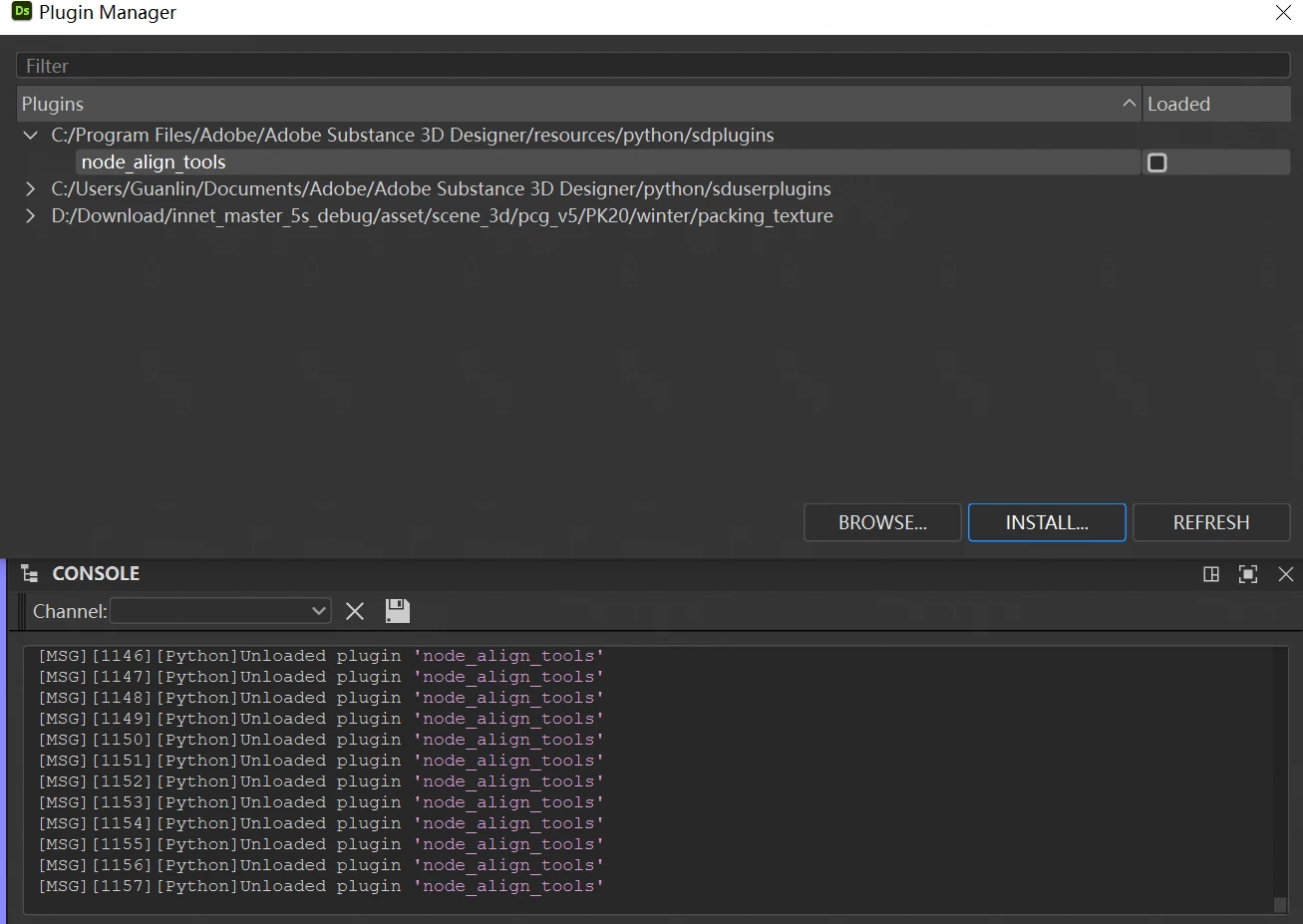Click the Loaded column header

[1216, 104]
